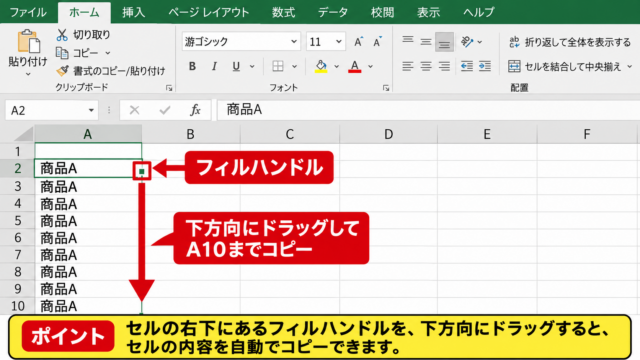Decrease font size with smaller A icon

(378, 42)
